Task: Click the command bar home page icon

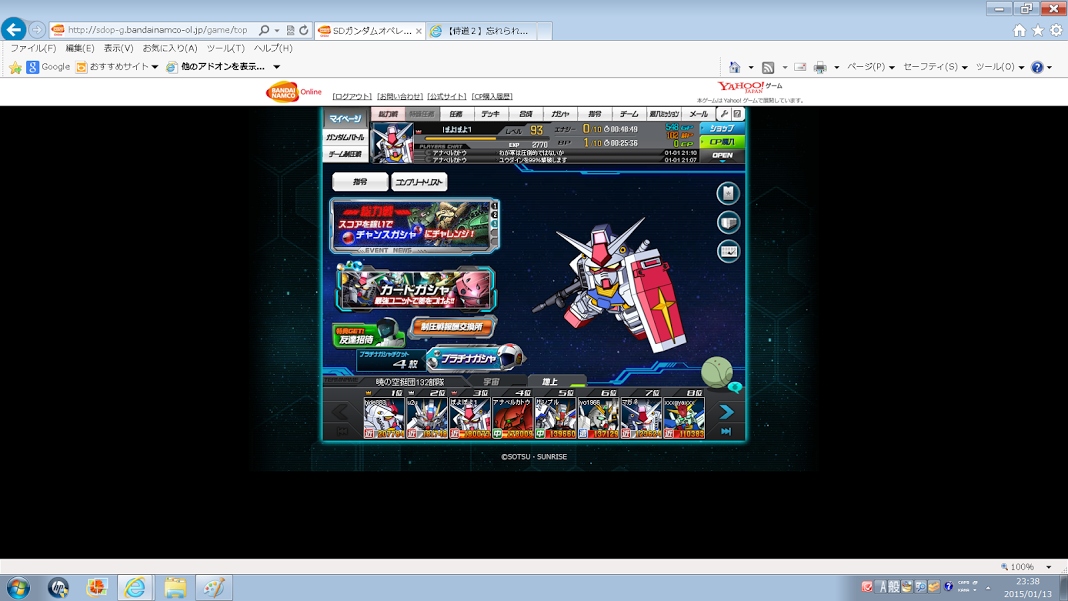Action: tap(734, 67)
